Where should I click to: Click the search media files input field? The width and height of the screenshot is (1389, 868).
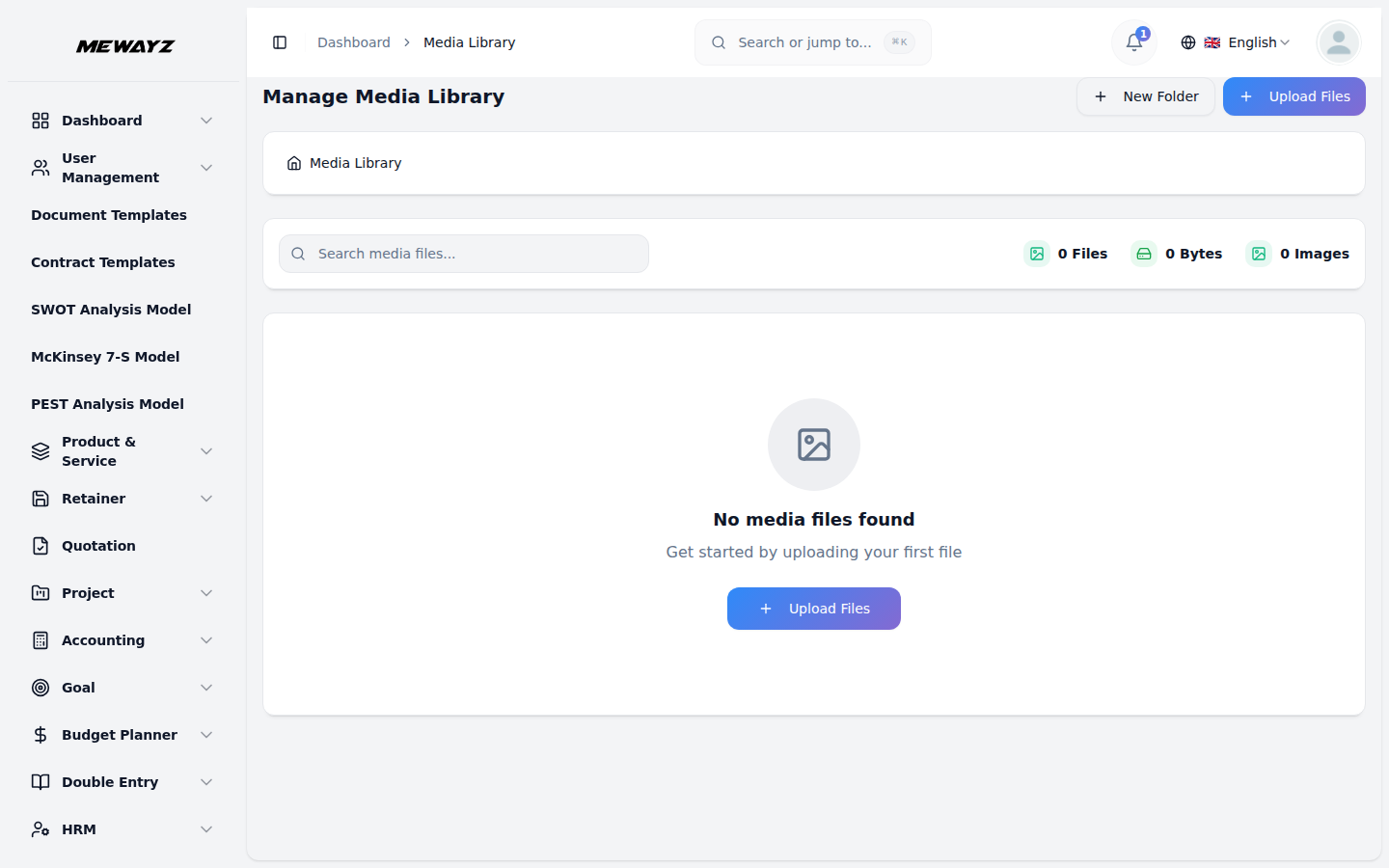tap(463, 253)
